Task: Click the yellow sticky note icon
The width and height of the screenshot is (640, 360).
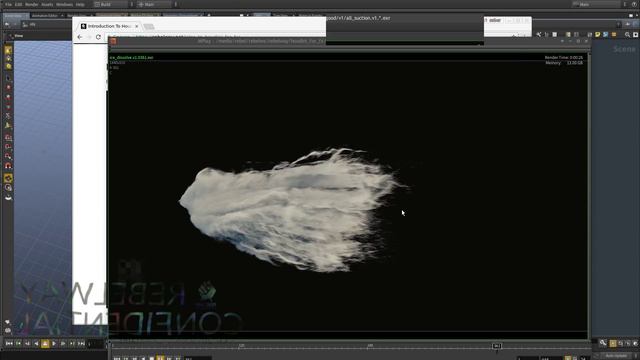Action: tap(598, 35)
